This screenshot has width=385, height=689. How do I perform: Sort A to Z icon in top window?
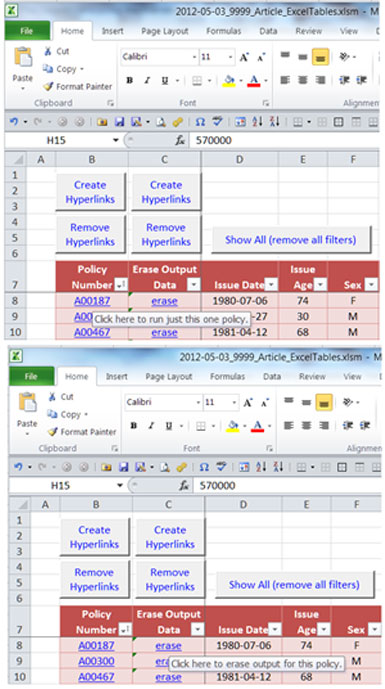click(258, 122)
